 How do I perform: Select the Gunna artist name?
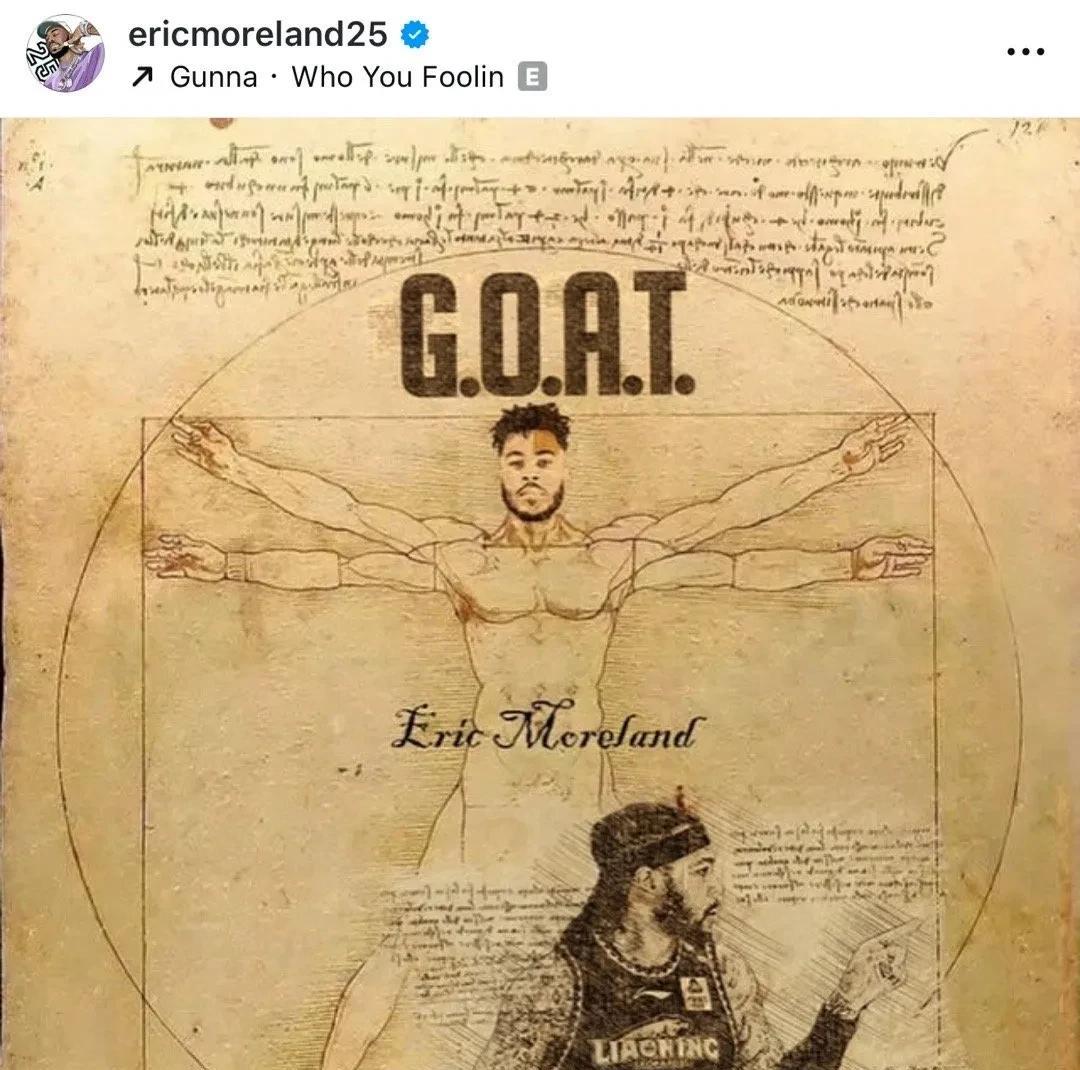pos(214,77)
